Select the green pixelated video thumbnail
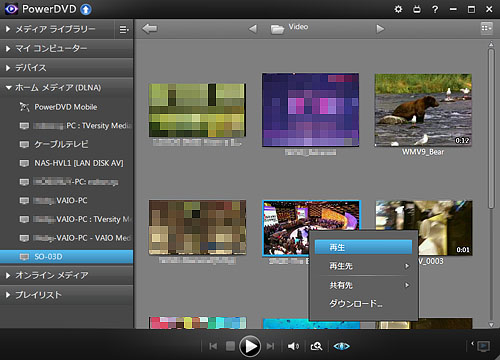The width and height of the screenshot is (500, 360). 197,110
